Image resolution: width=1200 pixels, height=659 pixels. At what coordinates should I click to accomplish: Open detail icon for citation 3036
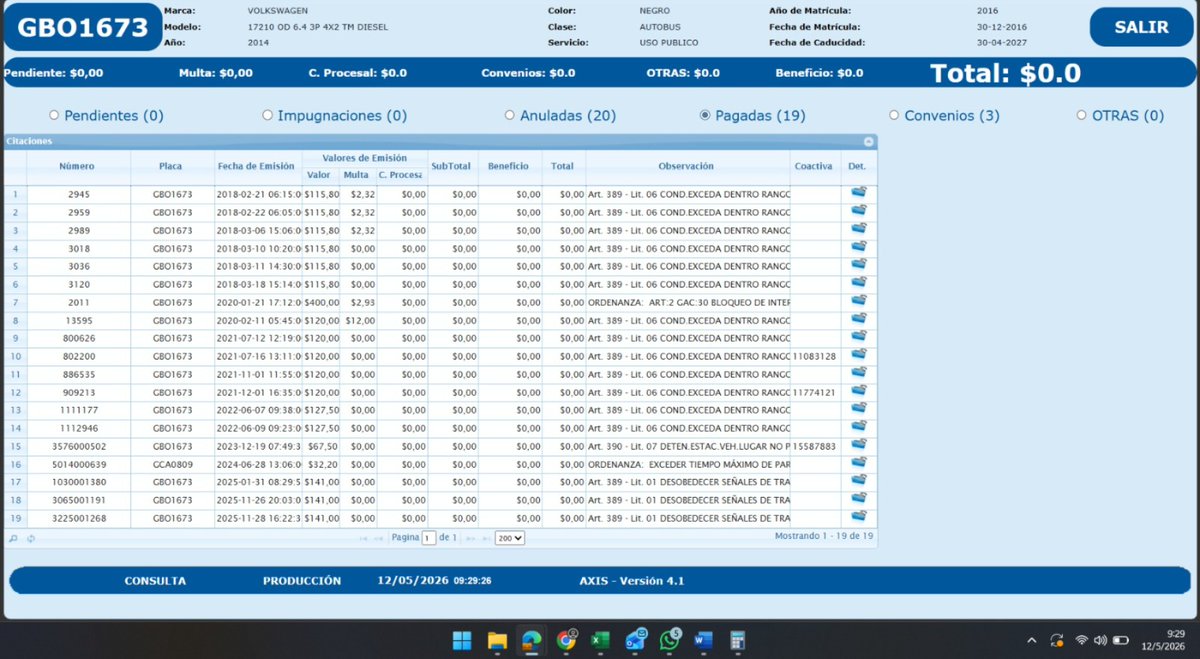pyautogui.click(x=858, y=265)
